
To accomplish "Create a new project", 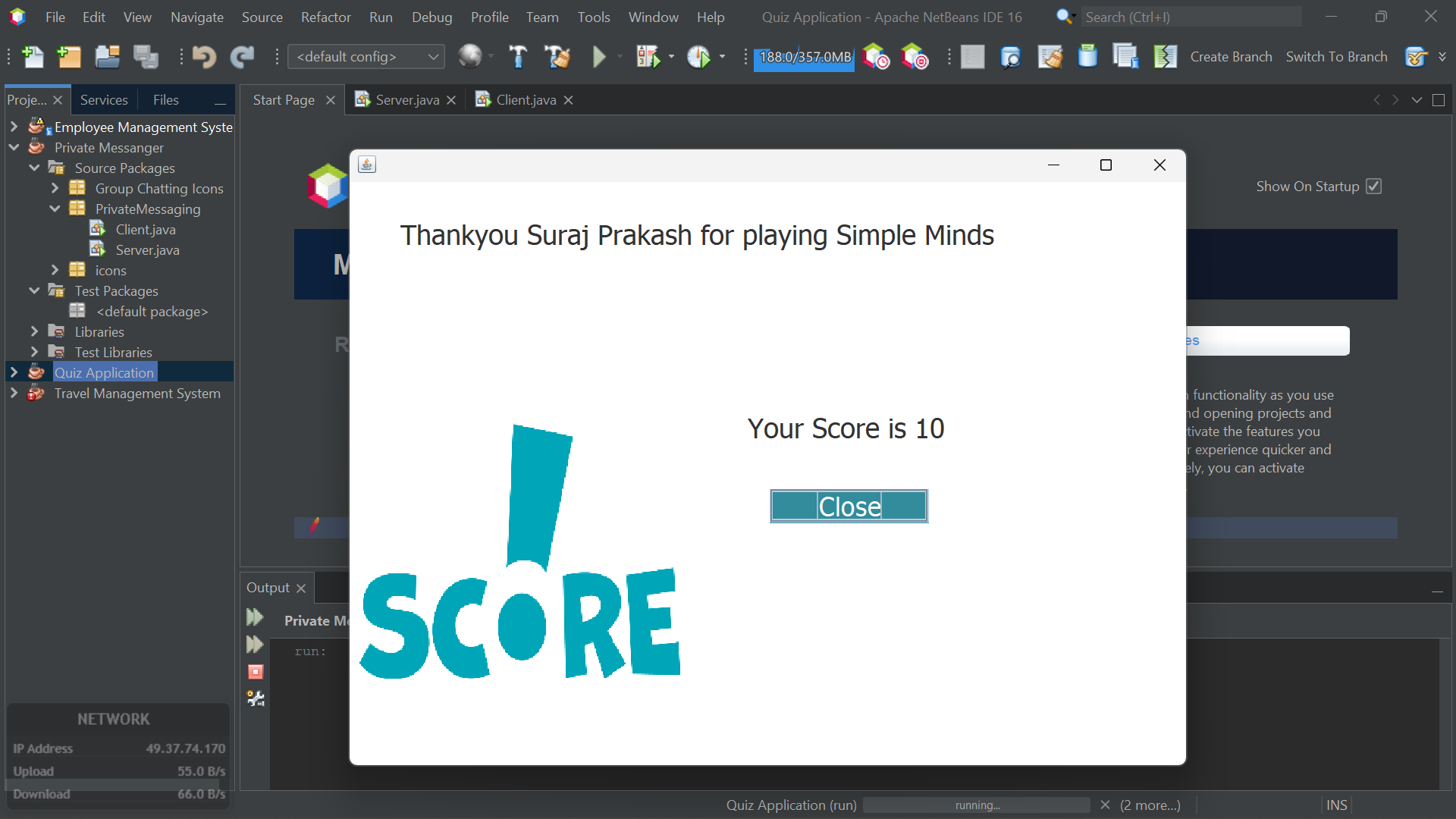I will (x=69, y=56).
